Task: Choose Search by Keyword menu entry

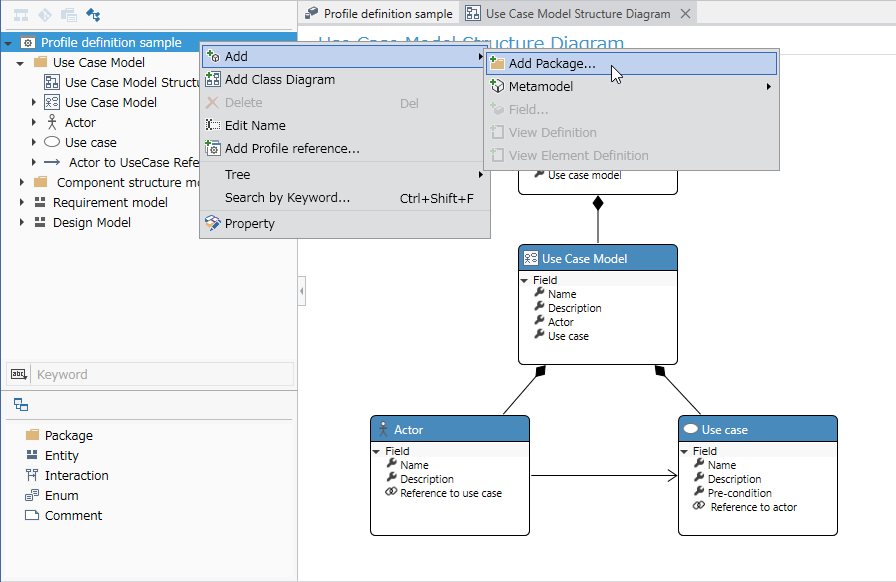Action: pyautogui.click(x=345, y=198)
